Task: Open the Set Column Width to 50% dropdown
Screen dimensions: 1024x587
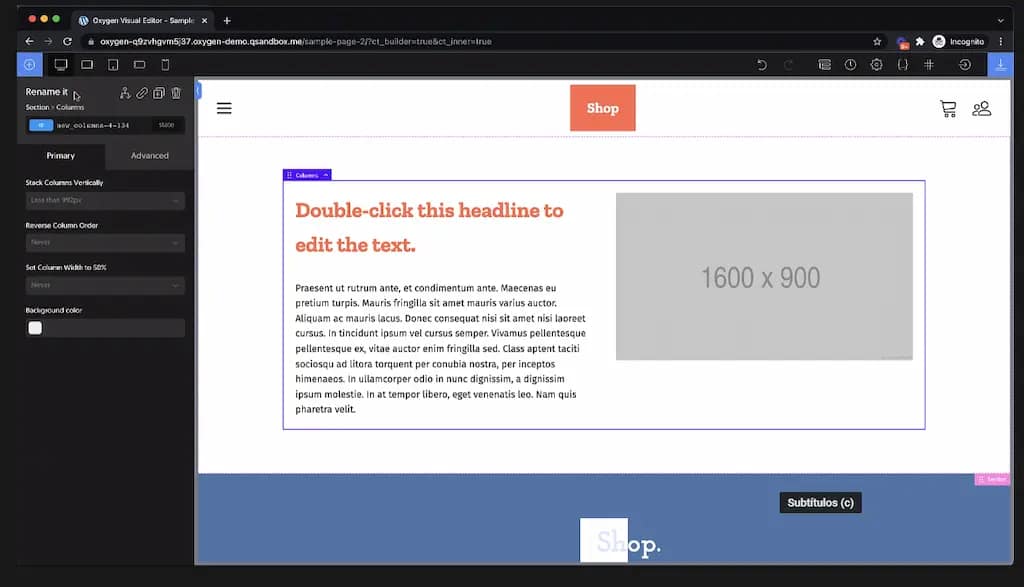Action: 105,285
